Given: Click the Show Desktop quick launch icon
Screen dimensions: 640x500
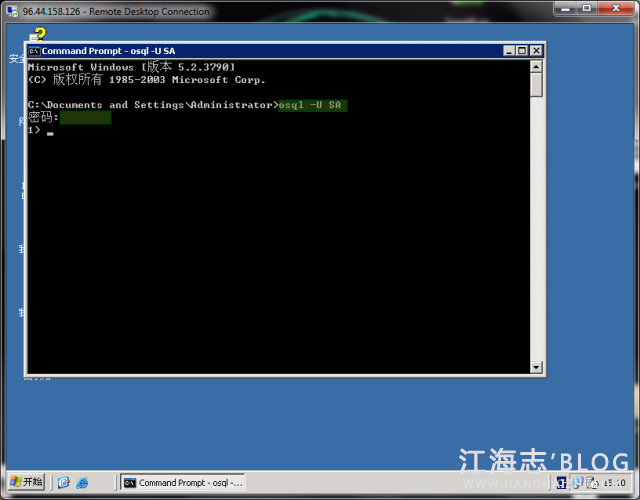Looking at the screenshot, I should (63, 482).
